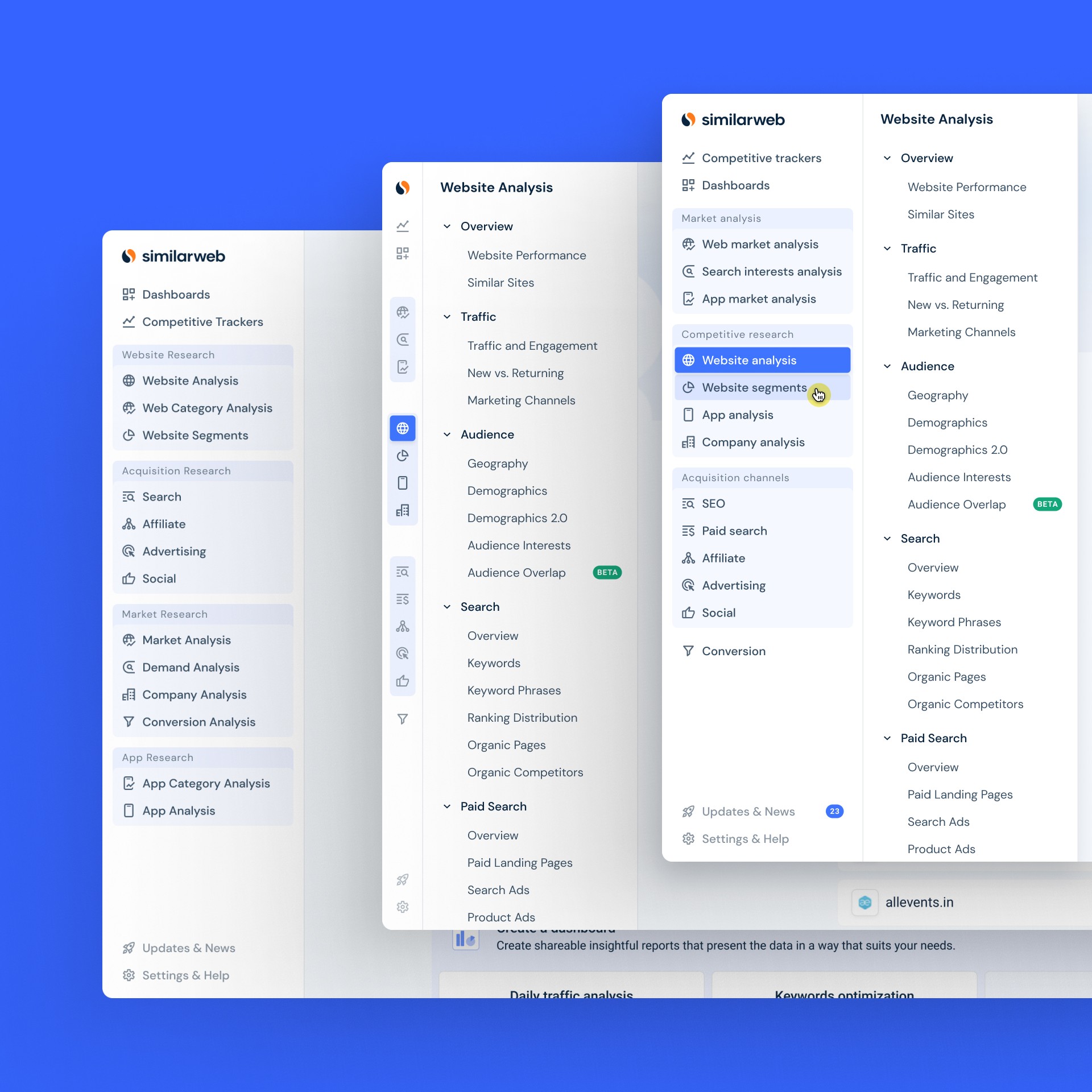The width and height of the screenshot is (1092, 1092).
Task: Open Updates & News with 23 badge
Action: [748, 812]
